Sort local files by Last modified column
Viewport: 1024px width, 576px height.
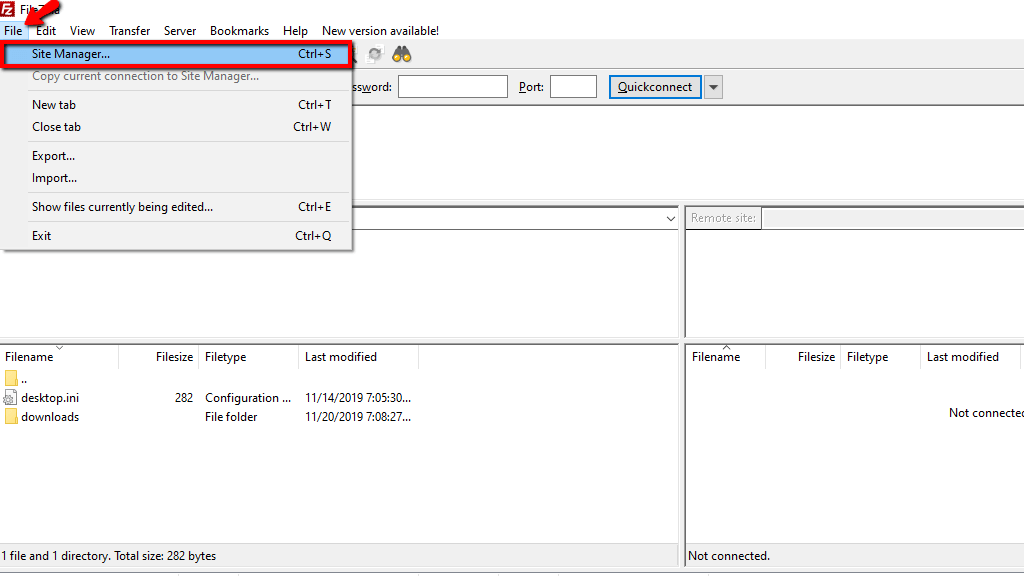pyautogui.click(x=358, y=357)
